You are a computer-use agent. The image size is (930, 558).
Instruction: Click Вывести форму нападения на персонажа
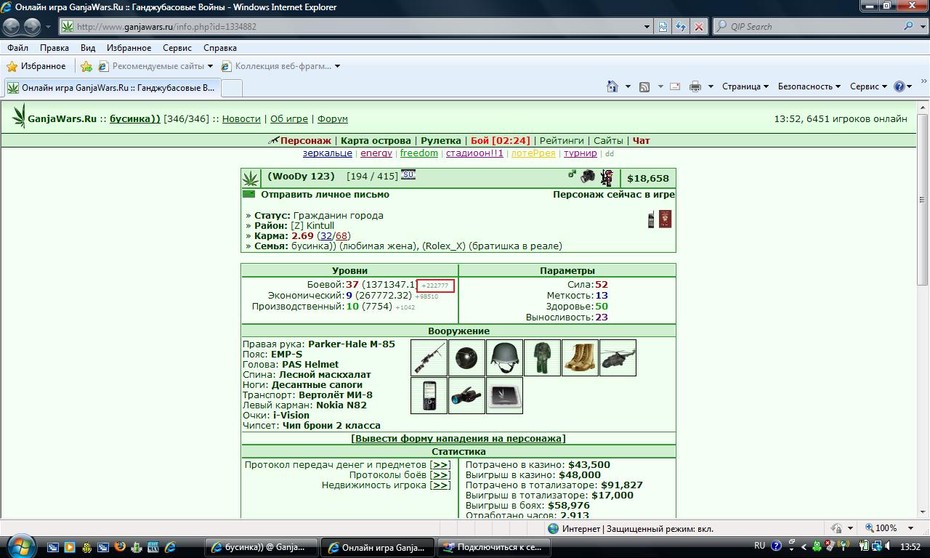(x=458, y=439)
